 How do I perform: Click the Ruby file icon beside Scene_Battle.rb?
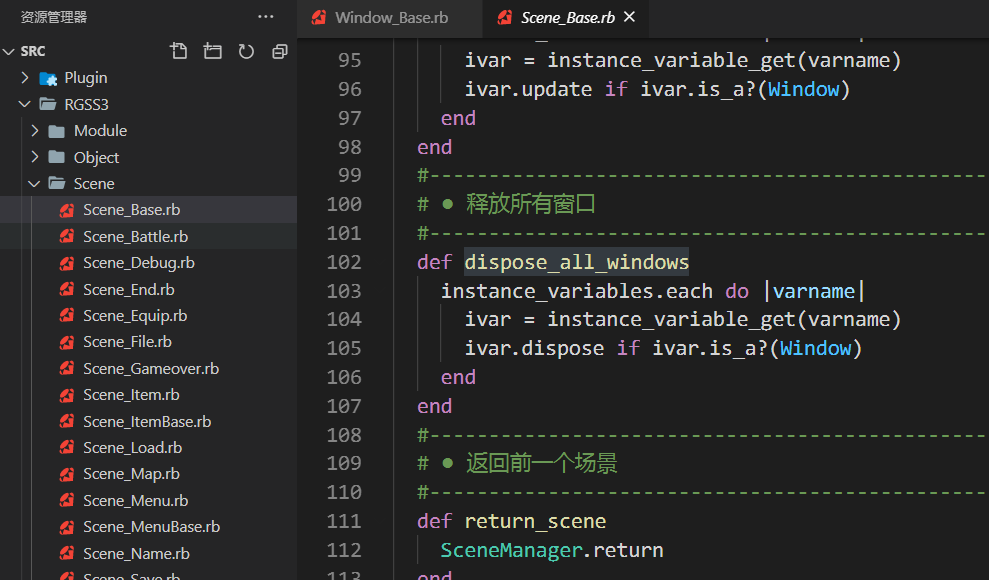pos(67,236)
